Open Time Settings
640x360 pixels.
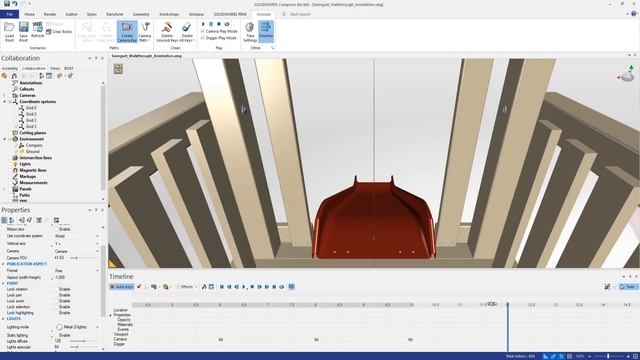250,32
